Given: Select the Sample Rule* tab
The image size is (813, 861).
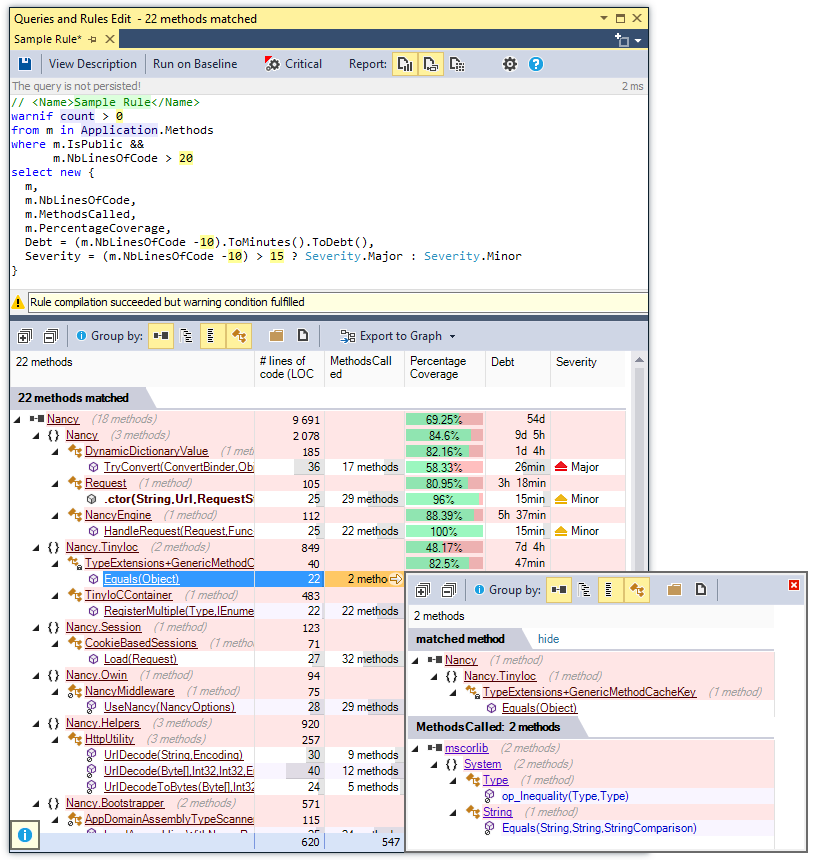Looking at the screenshot, I should (x=47, y=39).
